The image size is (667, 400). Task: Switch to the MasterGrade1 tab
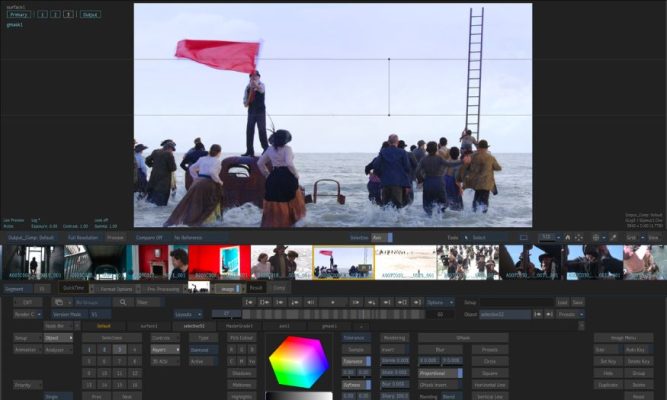pos(239,325)
